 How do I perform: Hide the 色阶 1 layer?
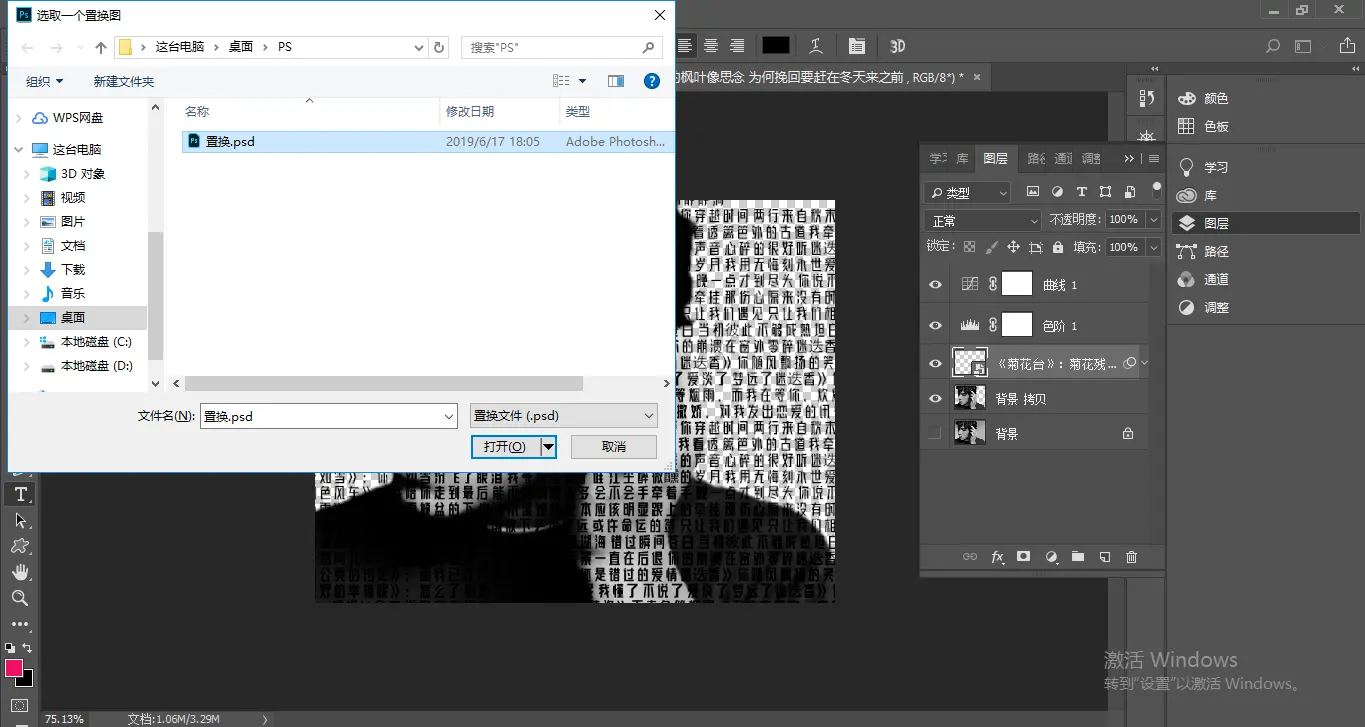935,326
